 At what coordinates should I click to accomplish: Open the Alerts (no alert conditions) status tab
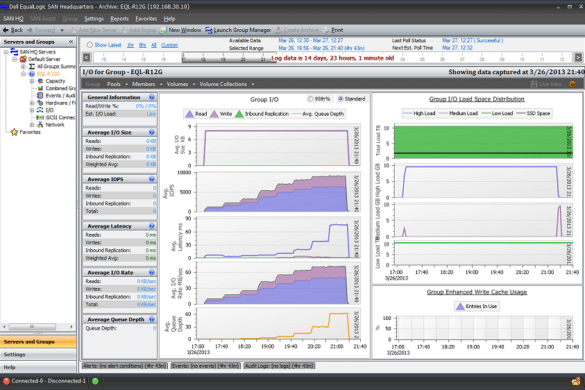[x=125, y=366]
